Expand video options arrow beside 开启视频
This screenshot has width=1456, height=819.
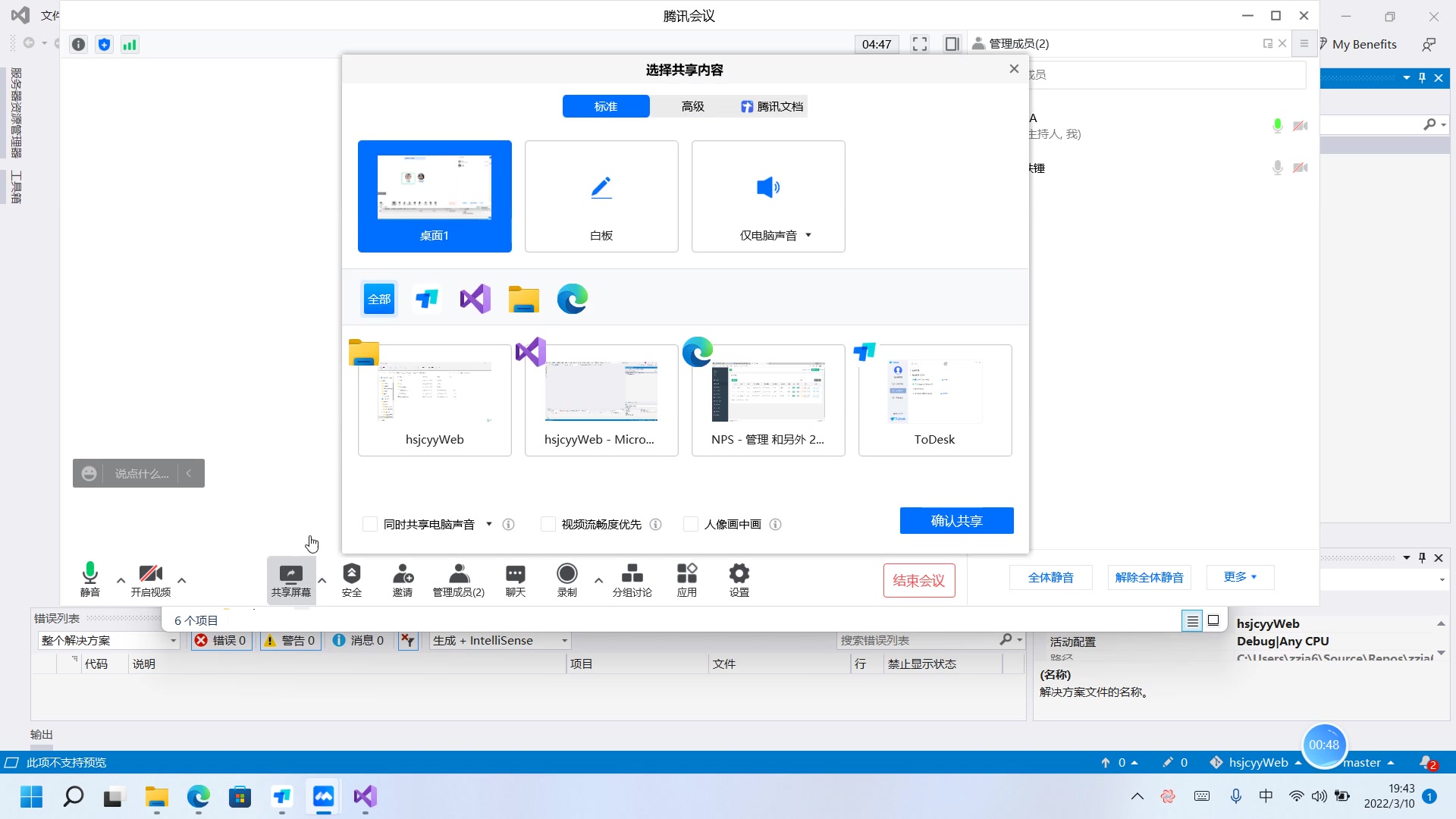coord(182,580)
